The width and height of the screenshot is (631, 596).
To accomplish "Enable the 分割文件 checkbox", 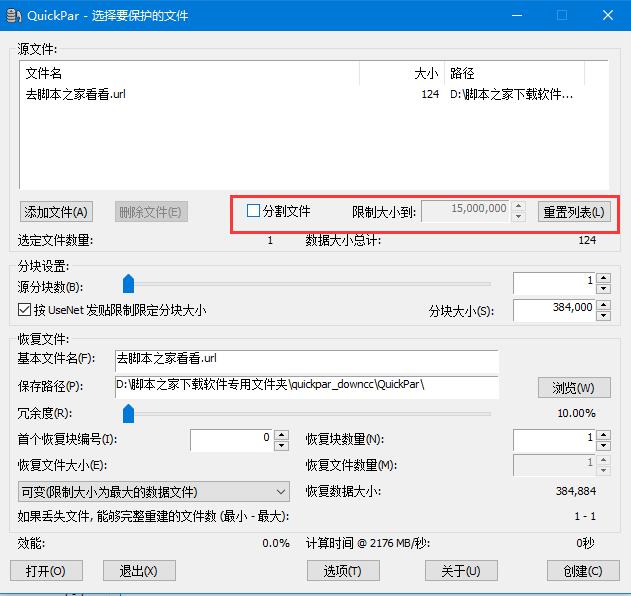I will (x=253, y=210).
